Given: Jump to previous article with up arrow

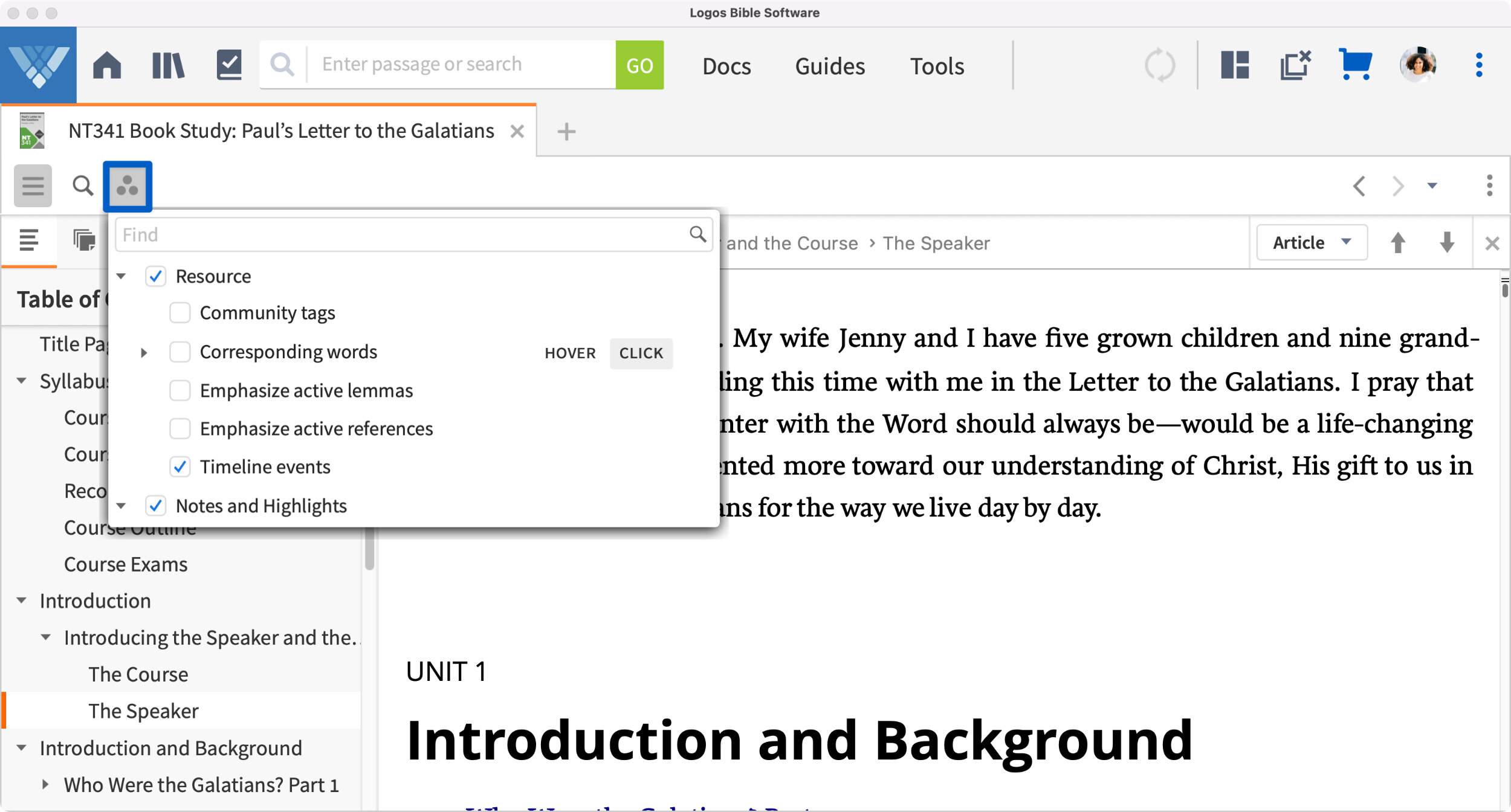Looking at the screenshot, I should [1398, 243].
